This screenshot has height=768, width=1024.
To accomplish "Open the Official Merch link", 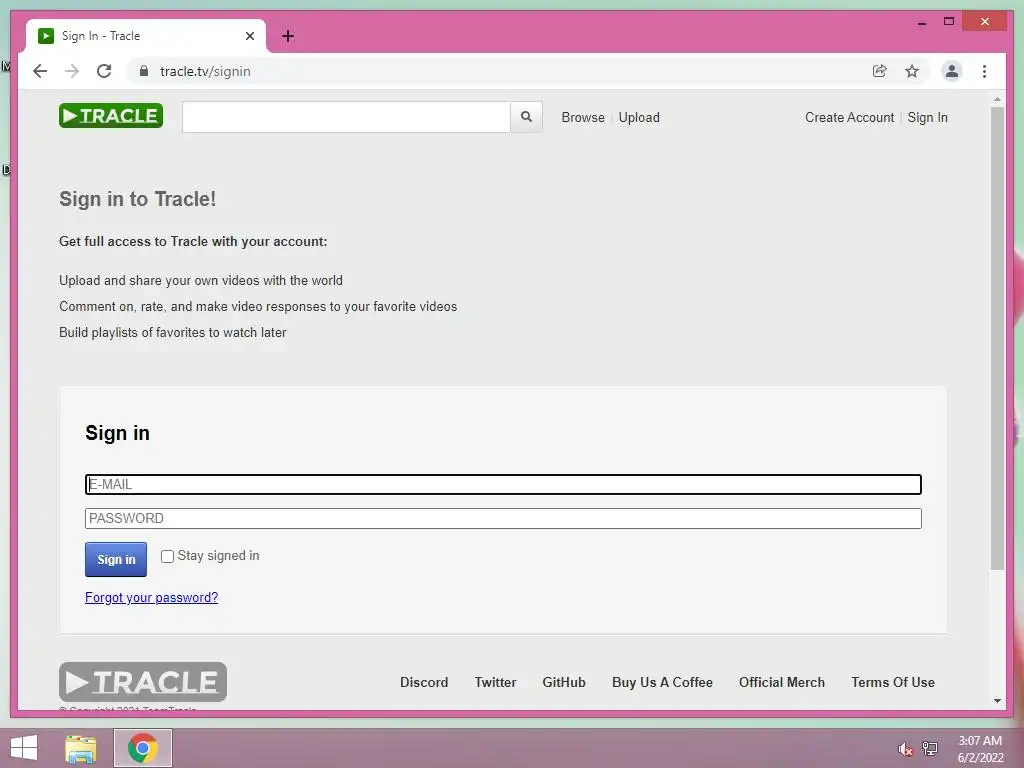I will point(782,682).
